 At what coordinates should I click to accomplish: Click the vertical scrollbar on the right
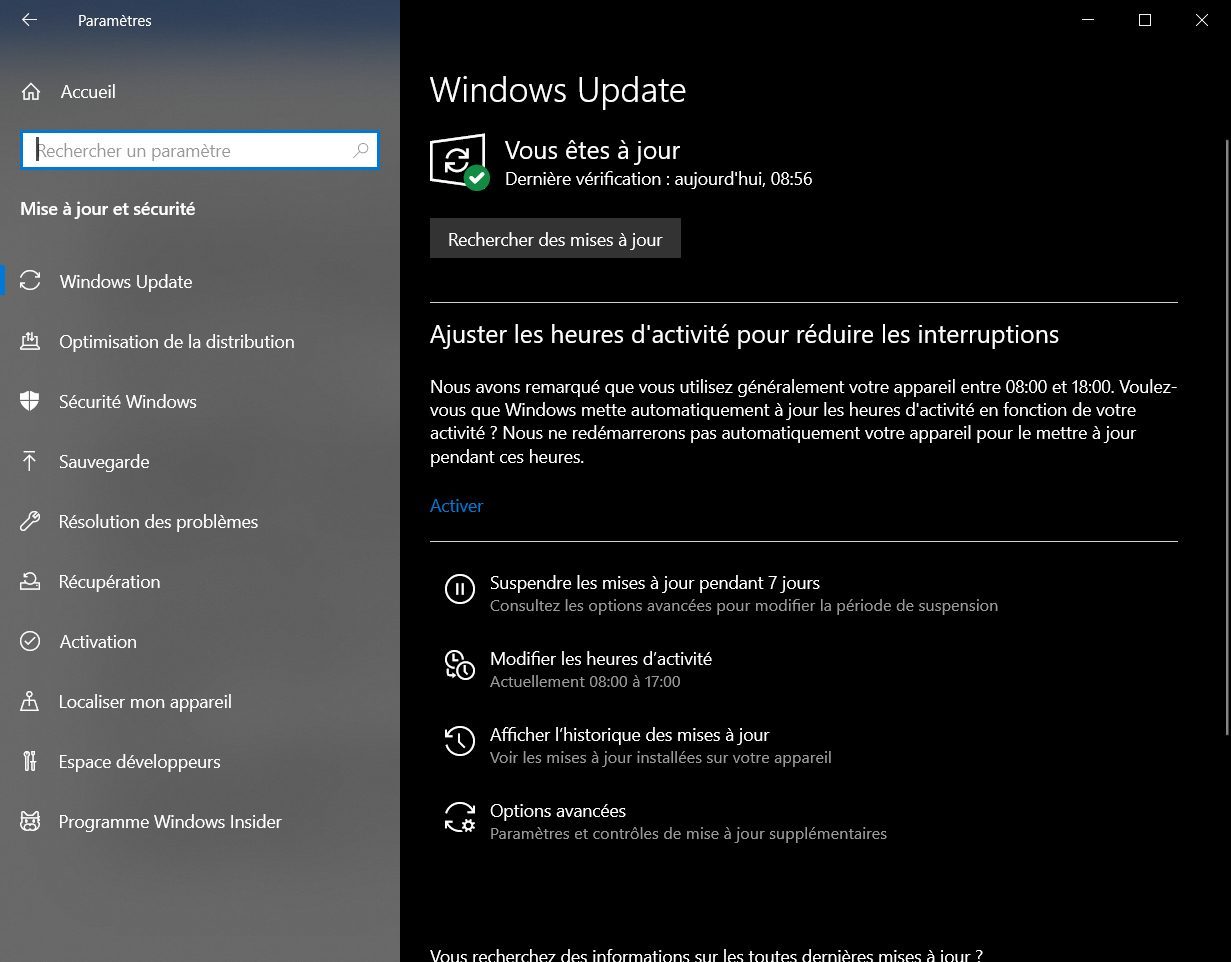coord(1226,435)
